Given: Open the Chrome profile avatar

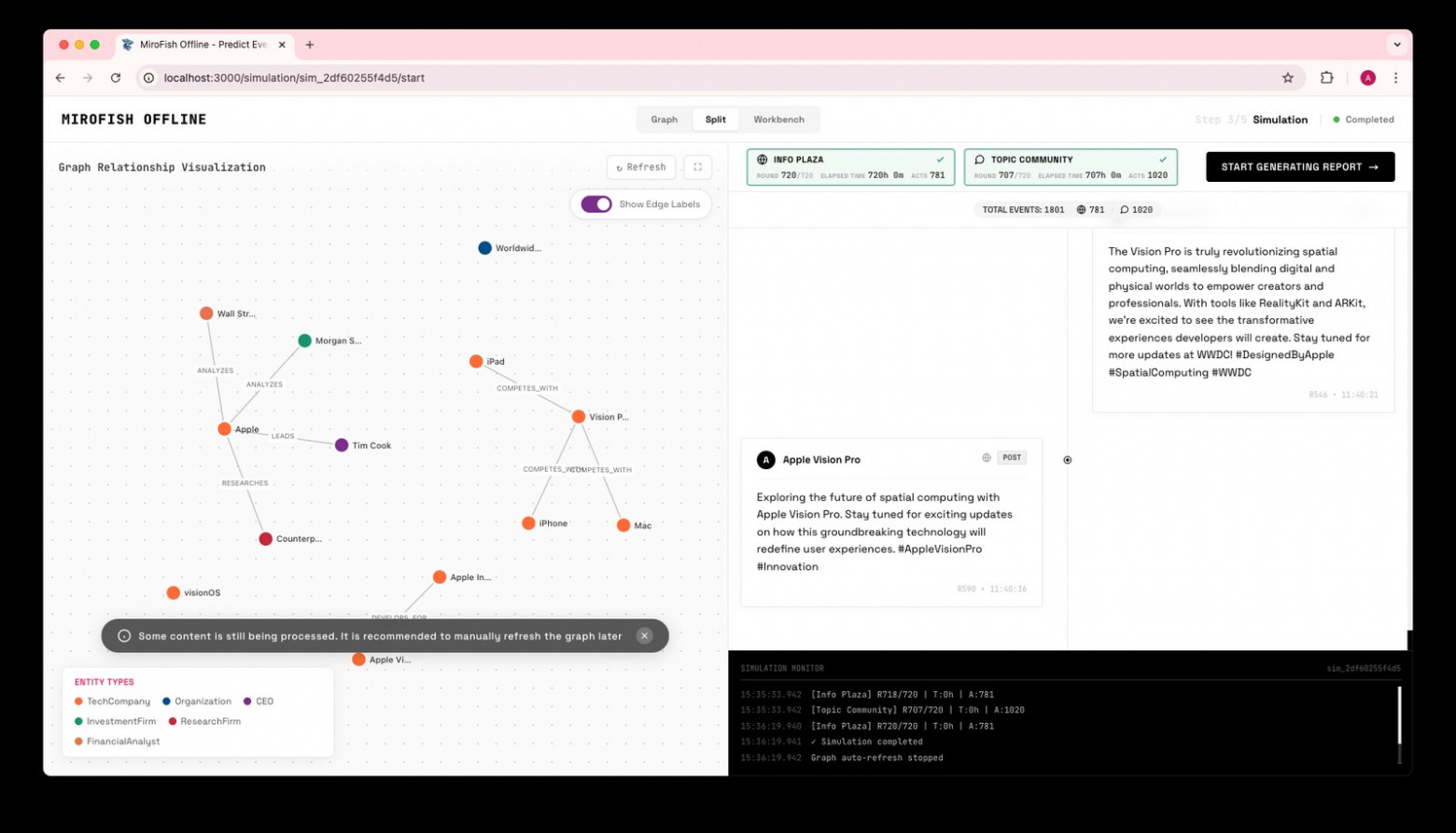Looking at the screenshot, I should (1368, 78).
